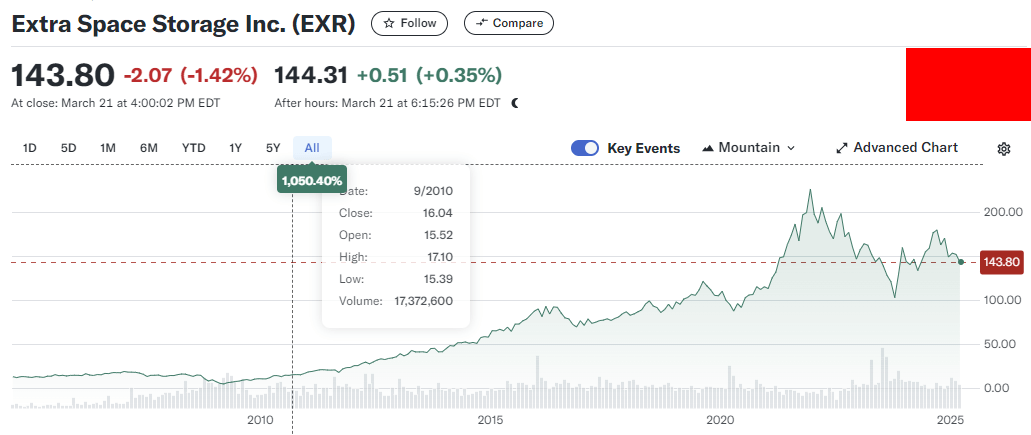The width and height of the screenshot is (1031, 435).
Task: Select the All time range
Action: 312,148
